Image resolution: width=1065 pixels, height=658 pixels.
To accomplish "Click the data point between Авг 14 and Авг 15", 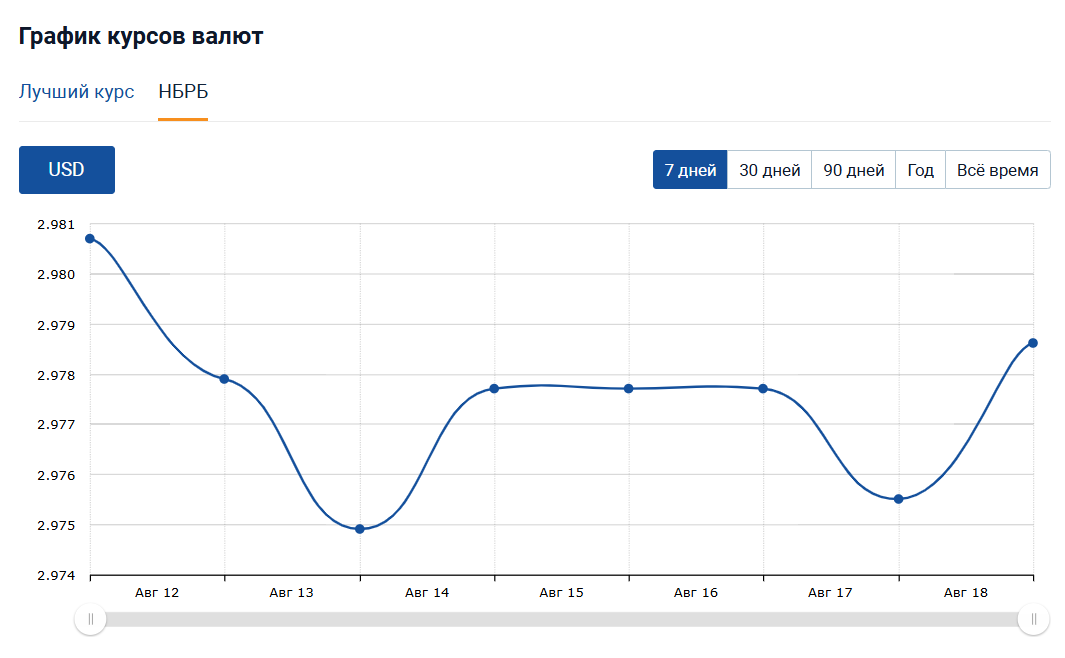I will (x=494, y=388).
